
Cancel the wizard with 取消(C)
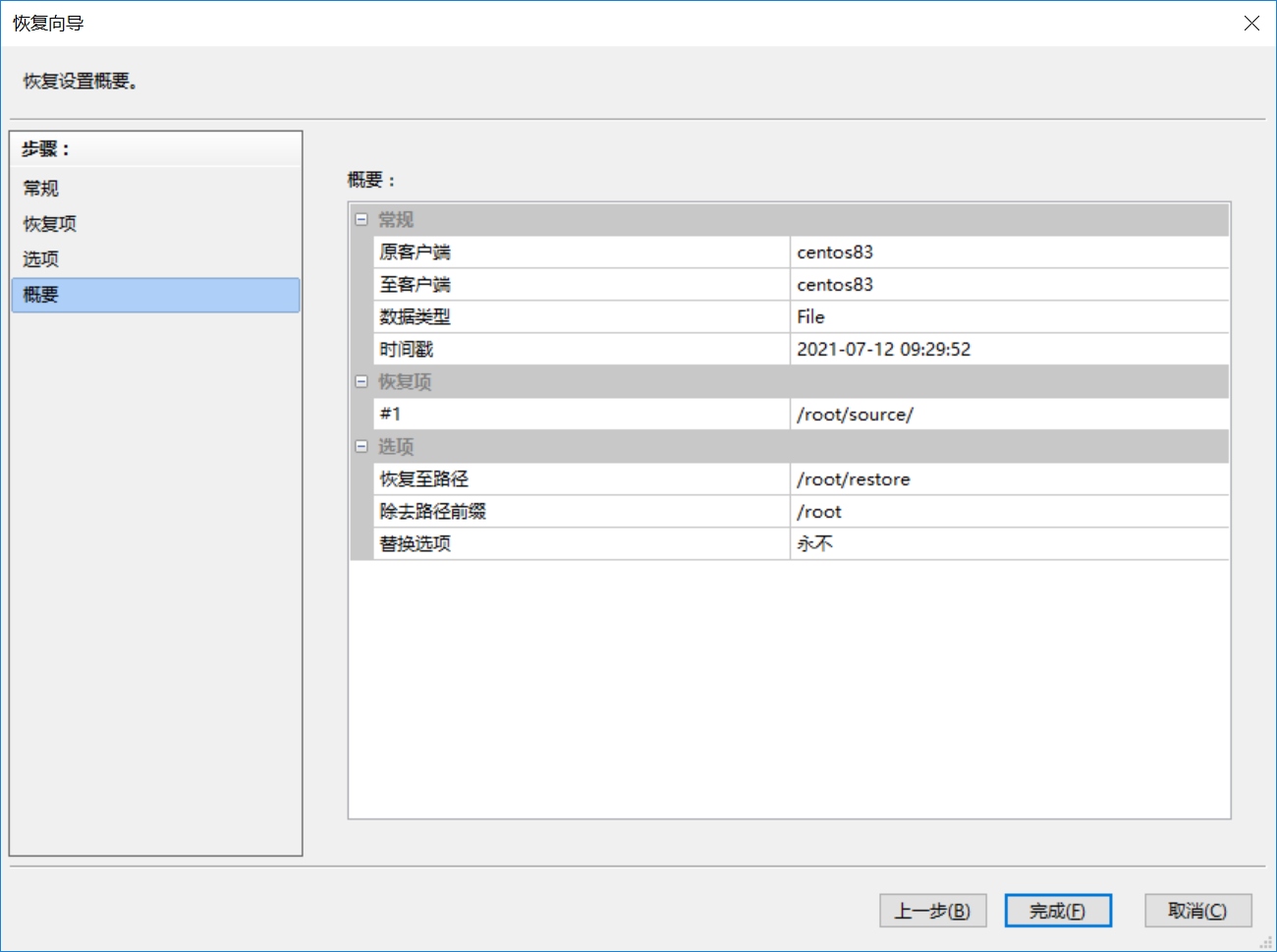pyautogui.click(x=1197, y=911)
